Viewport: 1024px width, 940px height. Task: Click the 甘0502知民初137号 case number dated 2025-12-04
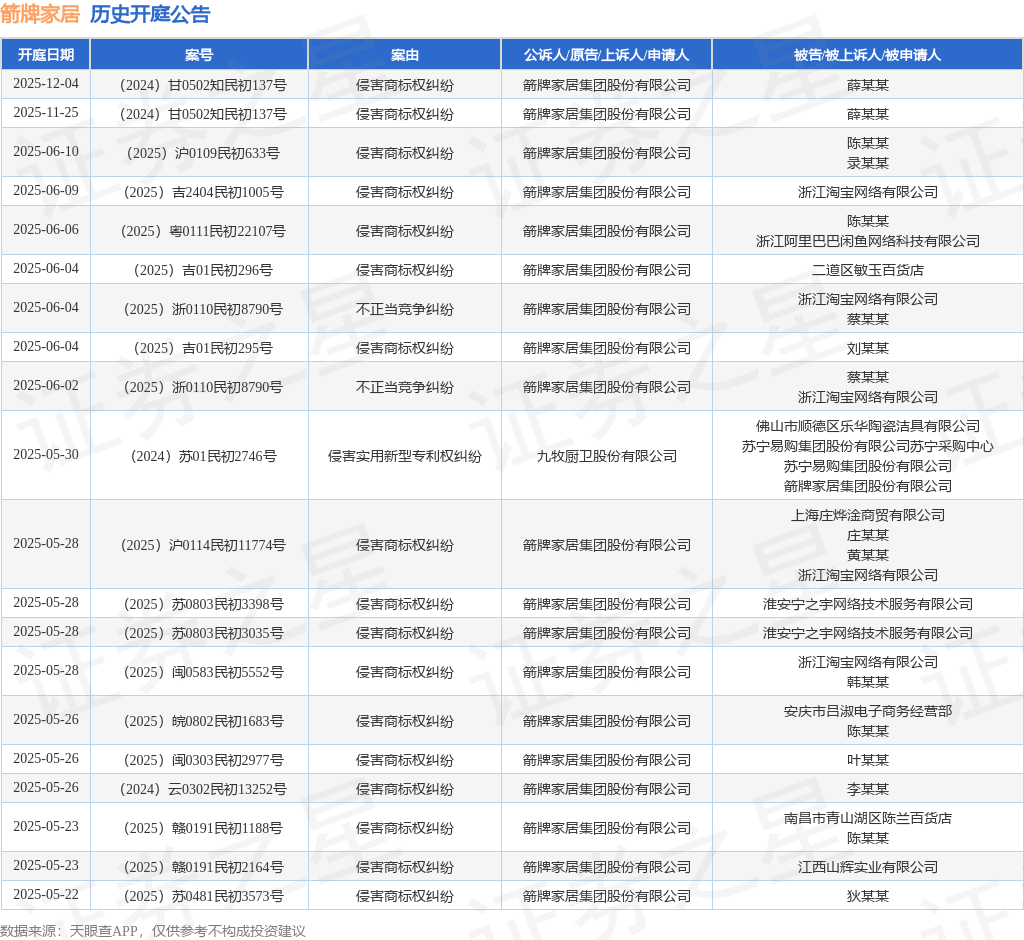coord(203,85)
